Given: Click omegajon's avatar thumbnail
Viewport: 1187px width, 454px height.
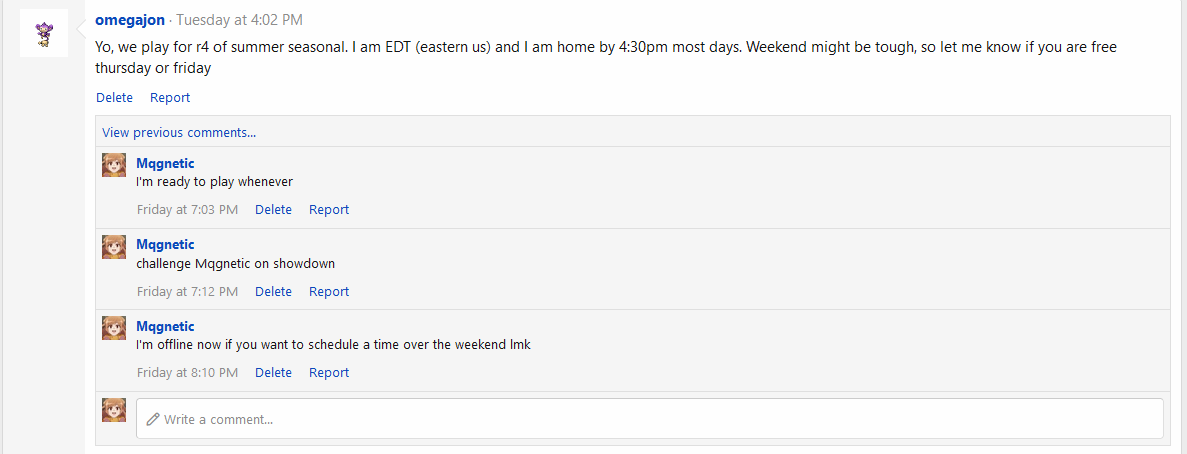Looking at the screenshot, I should click(43, 33).
